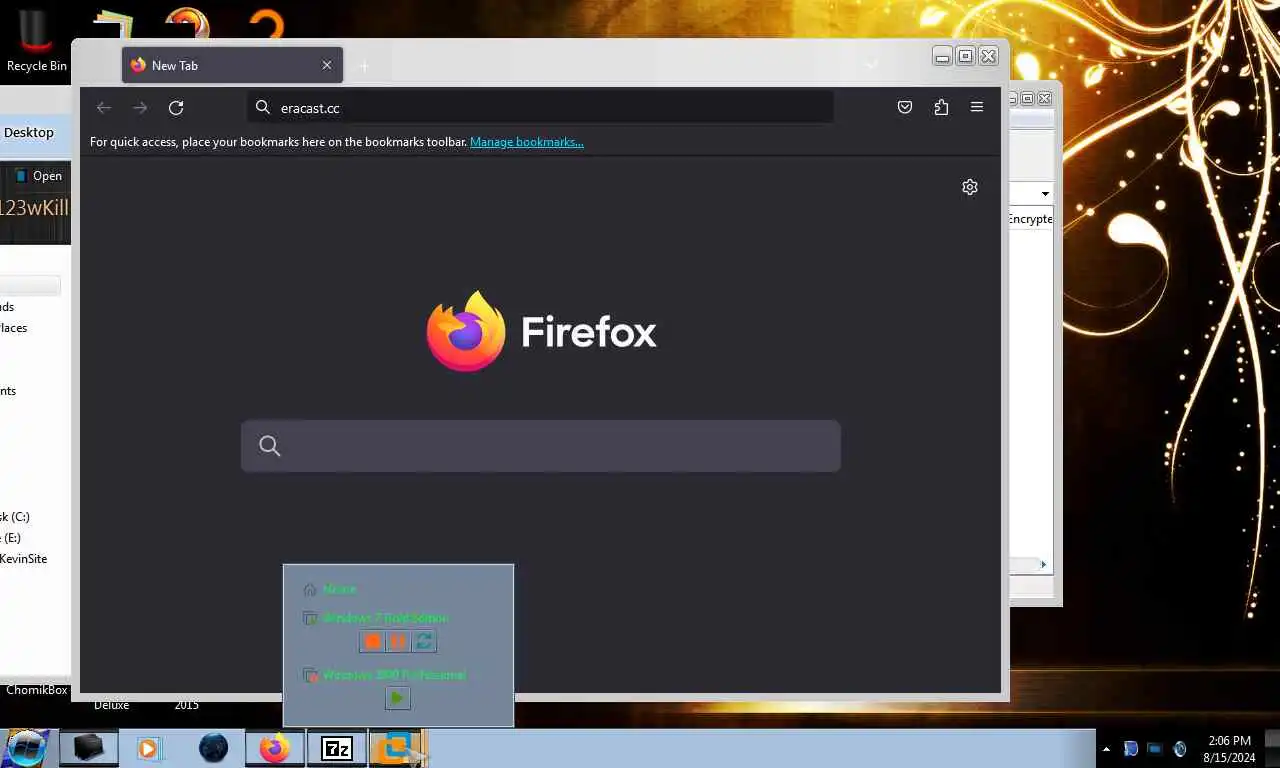The width and height of the screenshot is (1280, 768).
Task: Go forward in Firefox history
Action: [x=140, y=108]
